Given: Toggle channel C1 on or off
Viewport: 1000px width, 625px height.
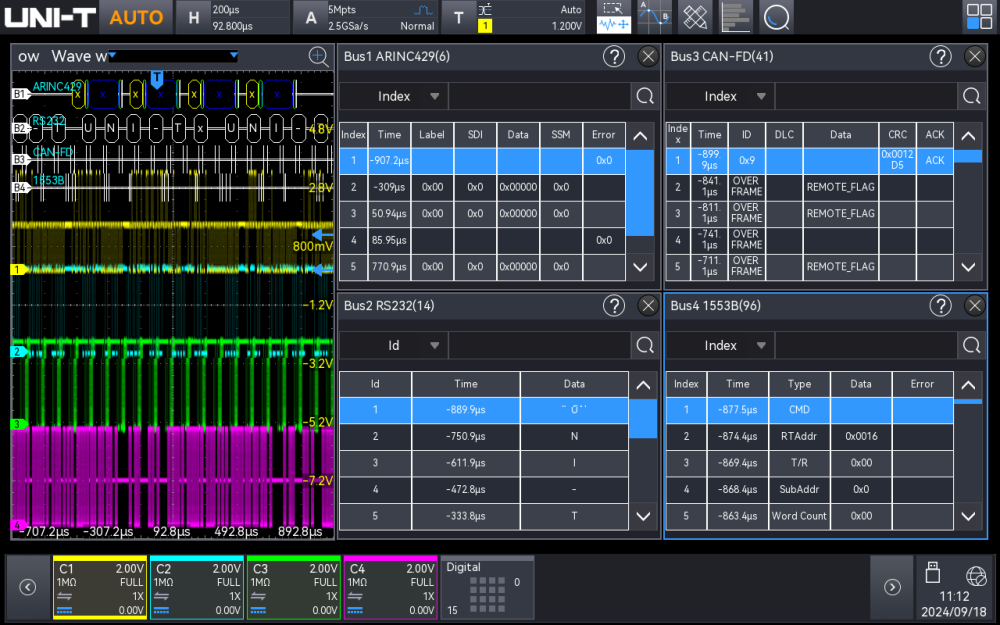Looking at the screenshot, I should pyautogui.click(x=99, y=588).
